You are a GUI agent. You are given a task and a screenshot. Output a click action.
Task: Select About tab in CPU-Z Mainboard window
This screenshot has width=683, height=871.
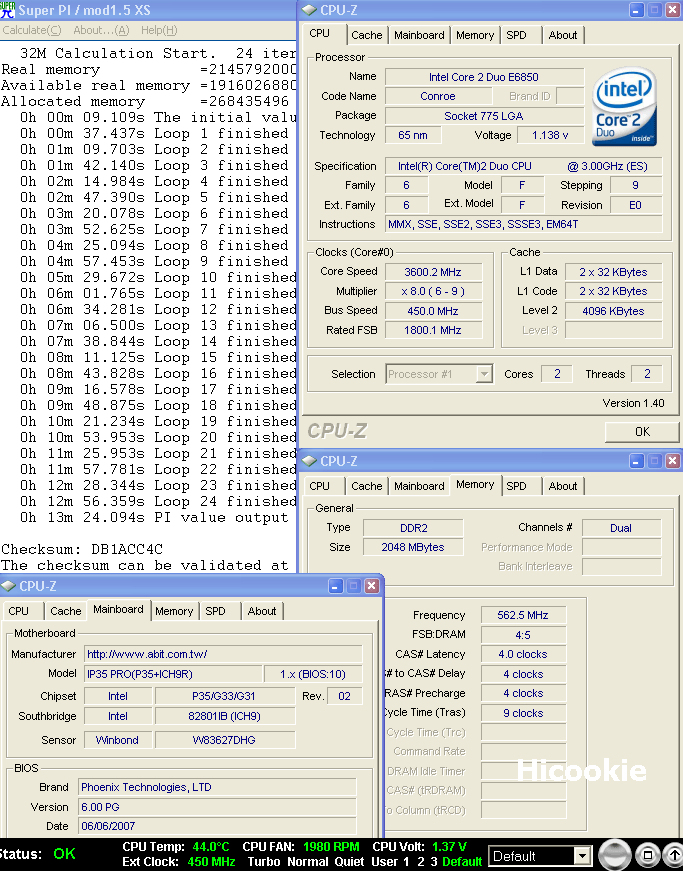pos(262,611)
